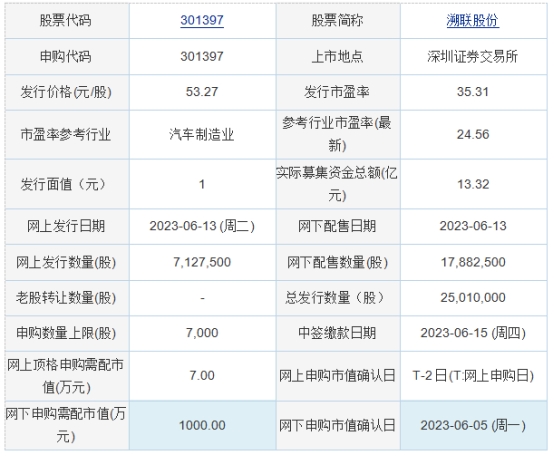Select the highlighted date 2023-06-05 (周一)
The height and width of the screenshot is (456, 554).
pos(473,426)
